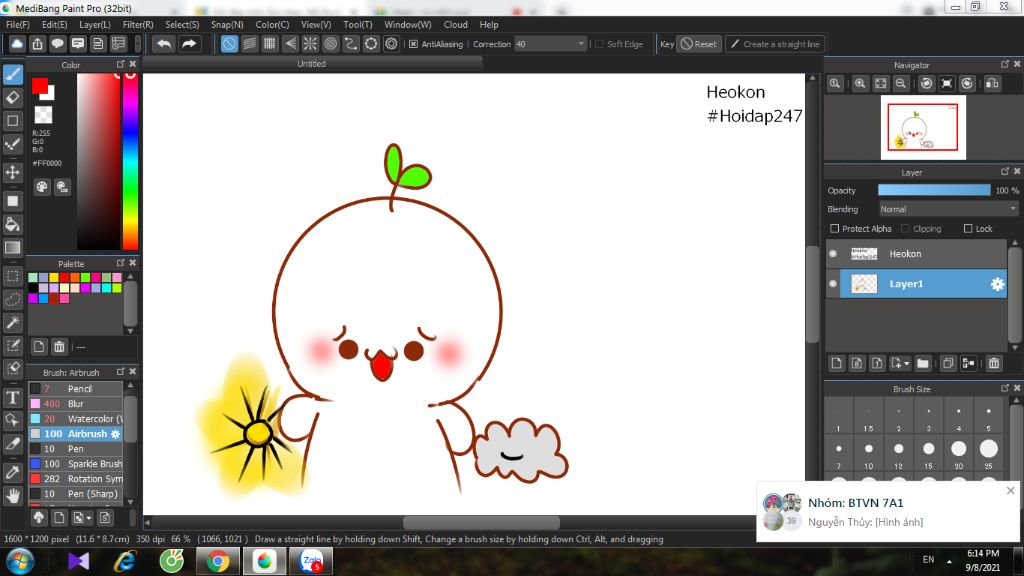Screen dimensions: 1024x576
Task: Select the Lasso selection tool
Action: (13, 299)
